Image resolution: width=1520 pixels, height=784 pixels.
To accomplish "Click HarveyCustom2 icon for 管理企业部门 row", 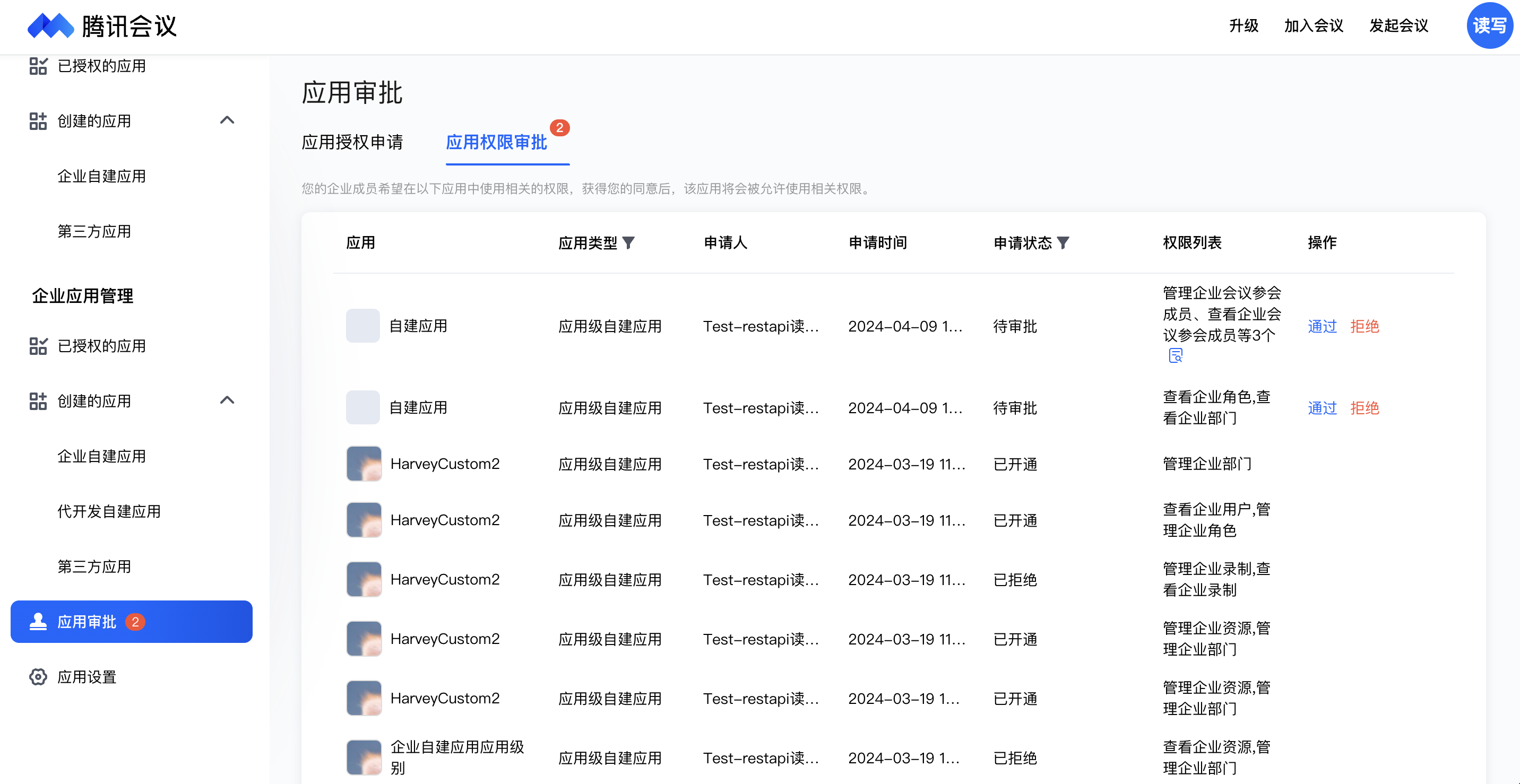I will point(364,464).
